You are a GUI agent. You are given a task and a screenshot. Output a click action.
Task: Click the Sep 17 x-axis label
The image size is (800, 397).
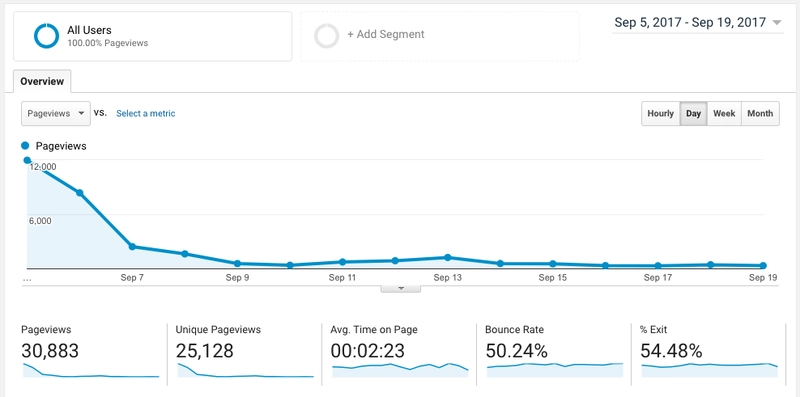point(658,278)
